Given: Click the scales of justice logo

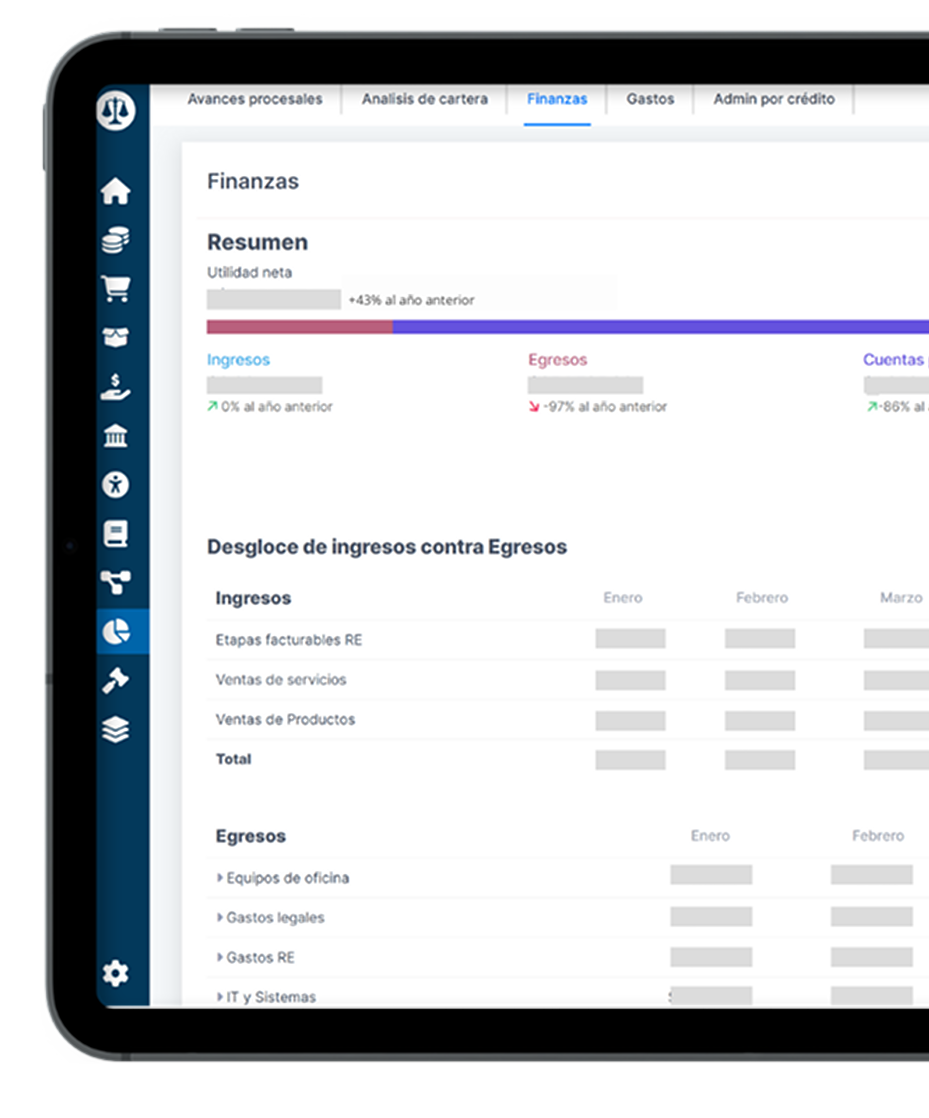Looking at the screenshot, I should [116, 110].
